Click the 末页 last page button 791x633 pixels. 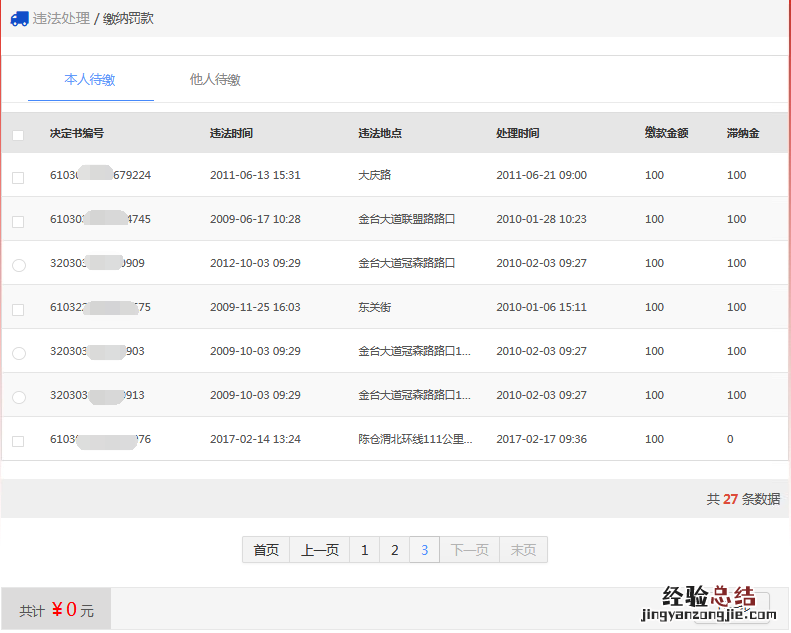click(523, 550)
